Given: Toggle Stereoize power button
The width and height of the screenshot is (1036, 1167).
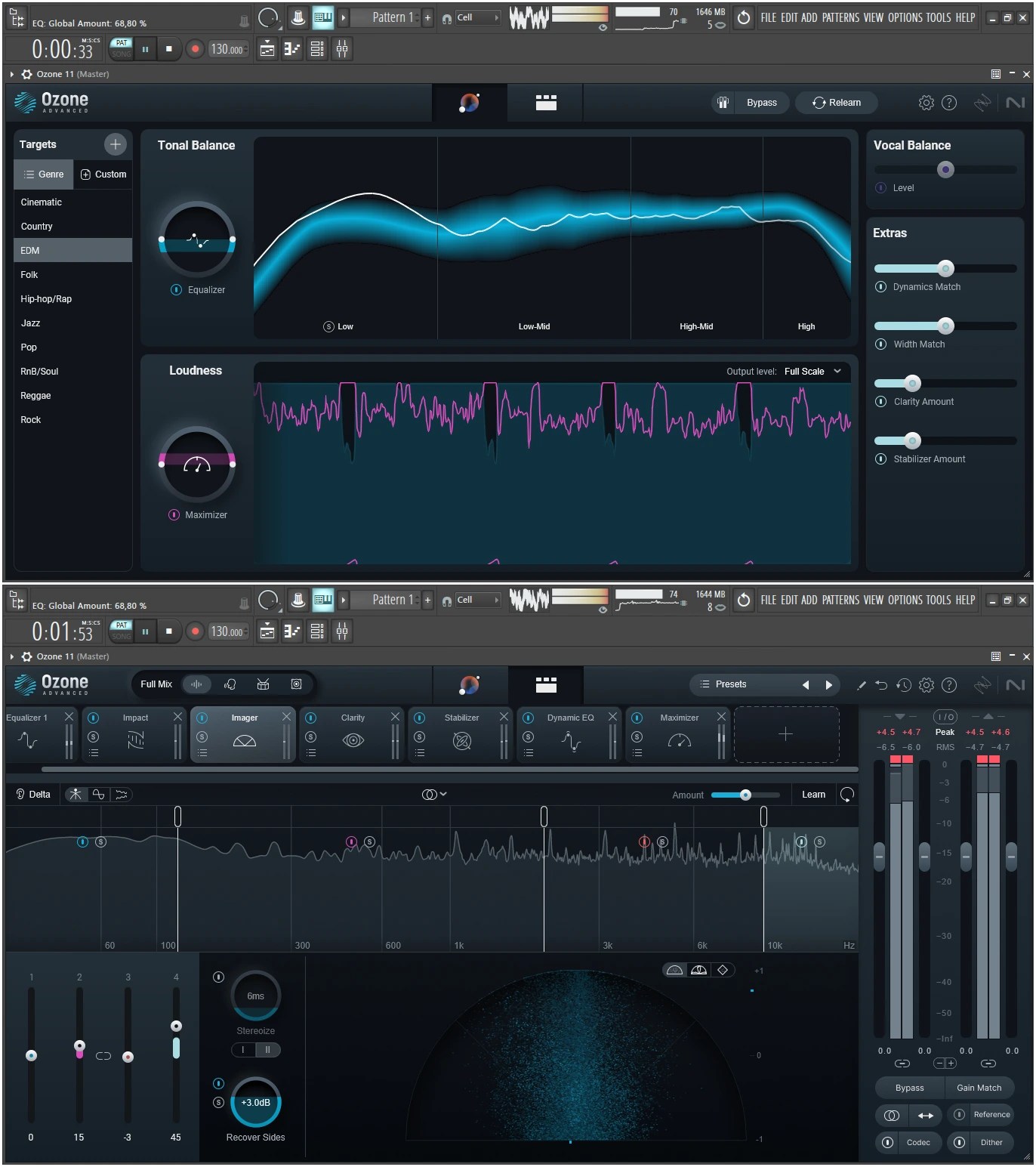Looking at the screenshot, I should (219, 977).
